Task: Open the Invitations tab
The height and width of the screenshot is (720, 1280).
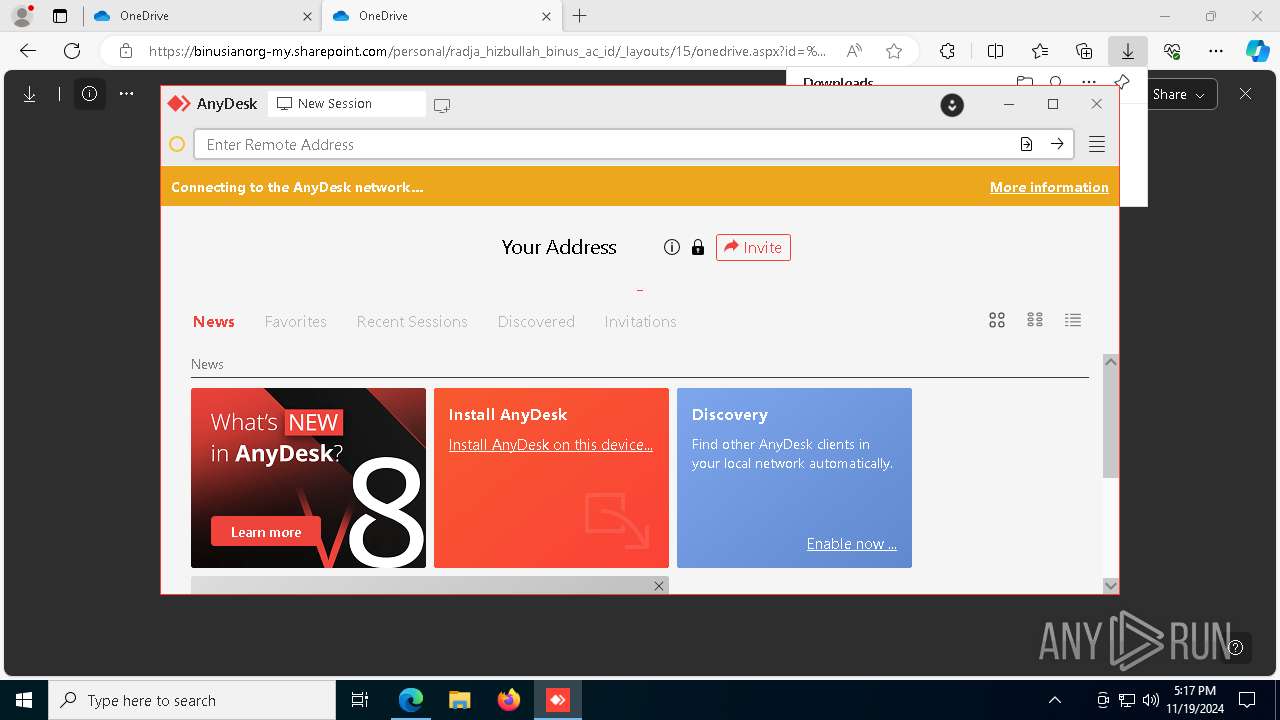Action: click(x=640, y=321)
